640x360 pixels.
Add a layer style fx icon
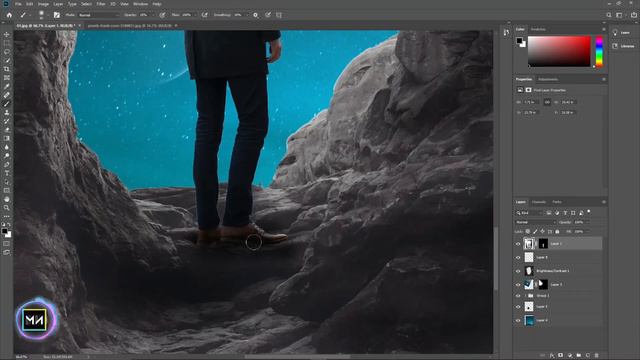552,356
